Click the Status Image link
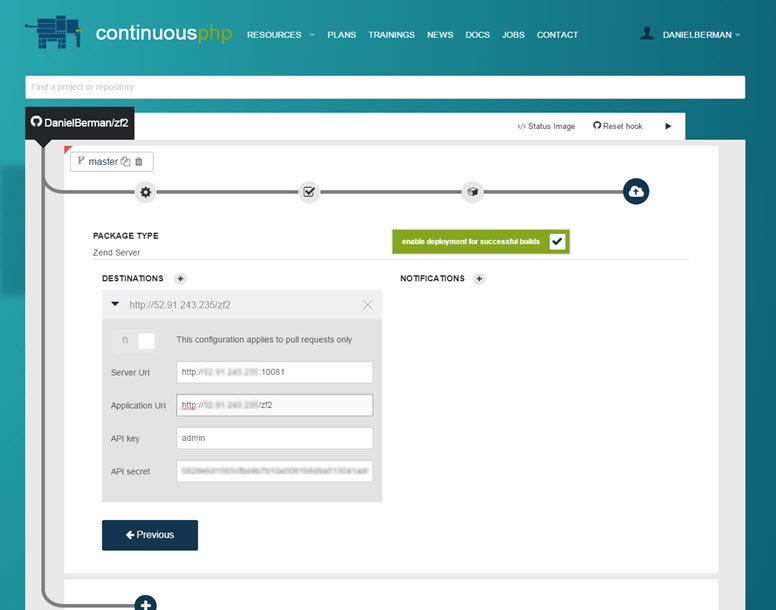The width and height of the screenshot is (776, 610). coord(546,126)
